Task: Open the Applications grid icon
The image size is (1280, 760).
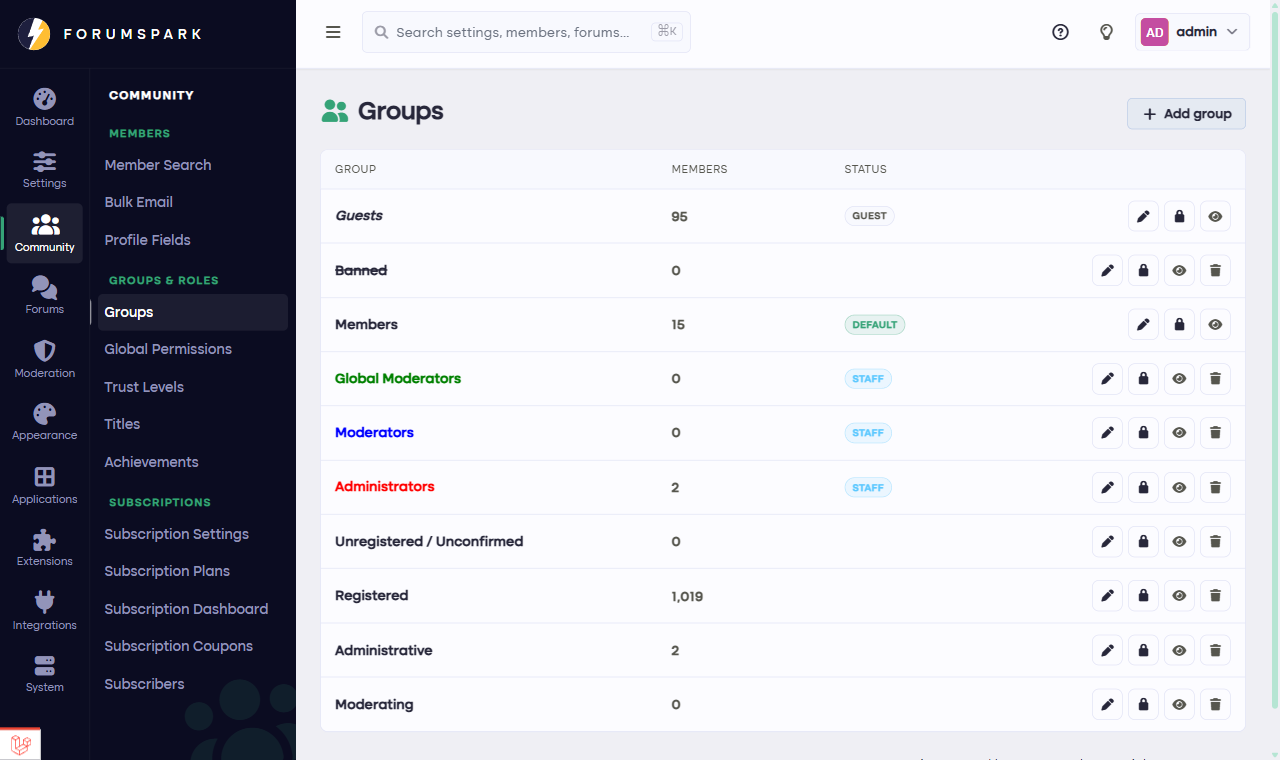Action: pyautogui.click(x=45, y=477)
